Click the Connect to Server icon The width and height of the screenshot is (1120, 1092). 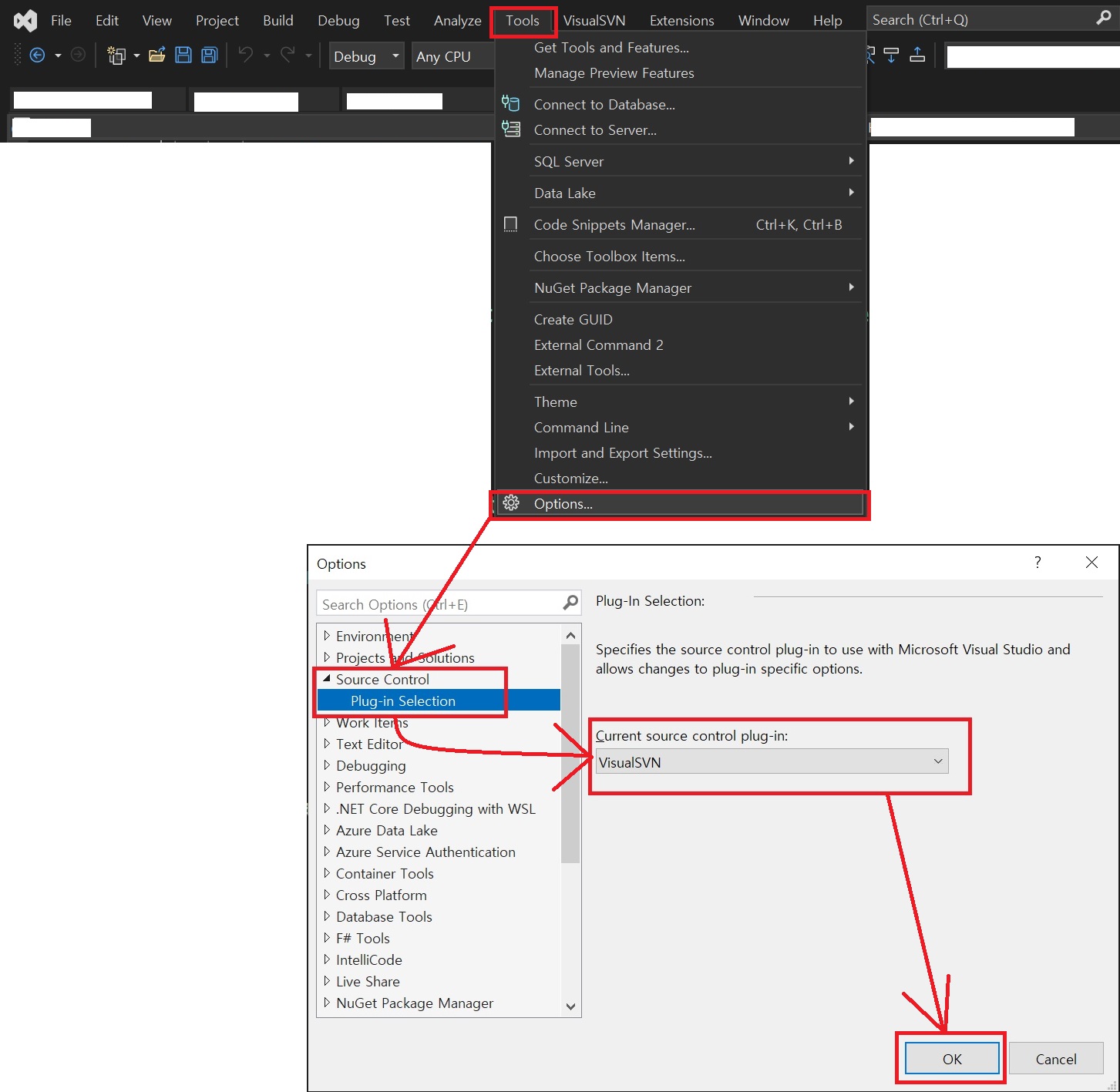coord(510,128)
